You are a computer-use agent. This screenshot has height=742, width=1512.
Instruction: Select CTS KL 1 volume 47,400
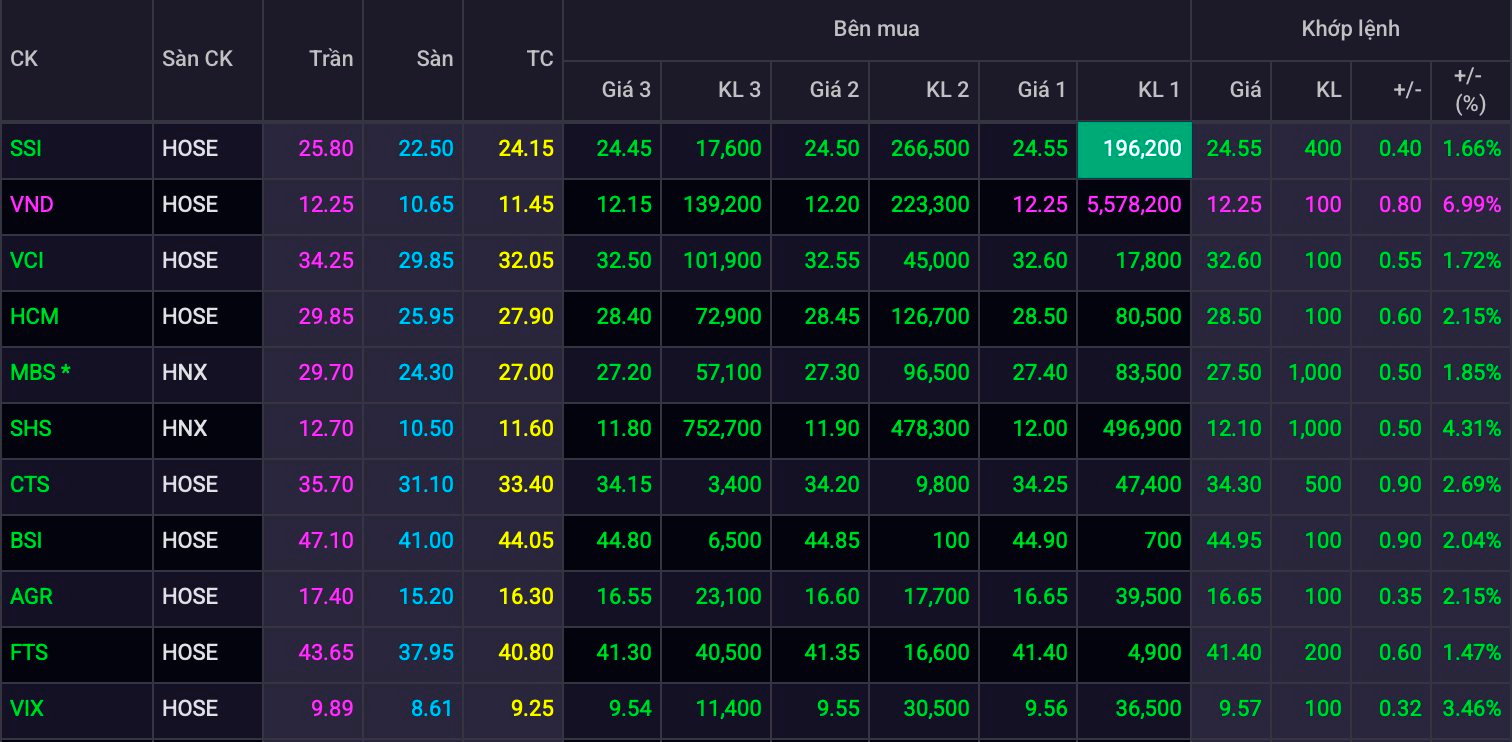(1148, 485)
